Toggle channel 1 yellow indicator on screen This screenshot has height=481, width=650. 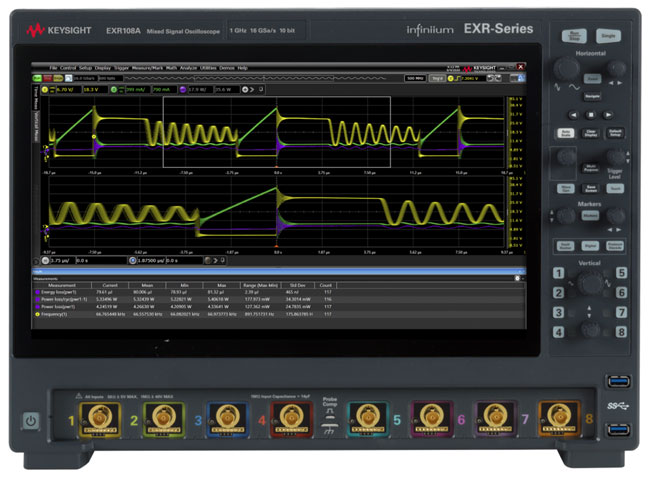pos(45,90)
